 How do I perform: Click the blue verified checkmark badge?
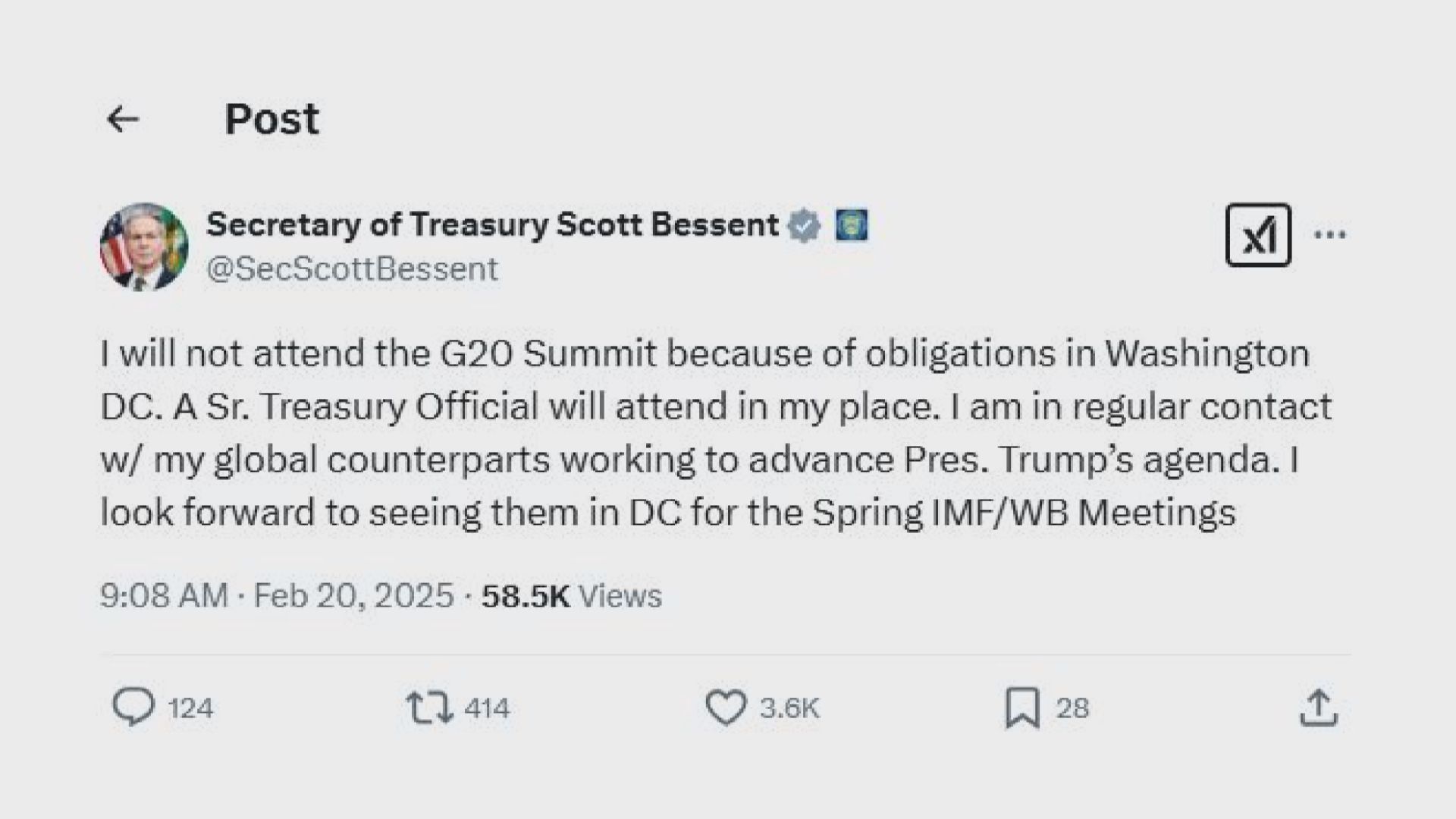[x=805, y=225]
